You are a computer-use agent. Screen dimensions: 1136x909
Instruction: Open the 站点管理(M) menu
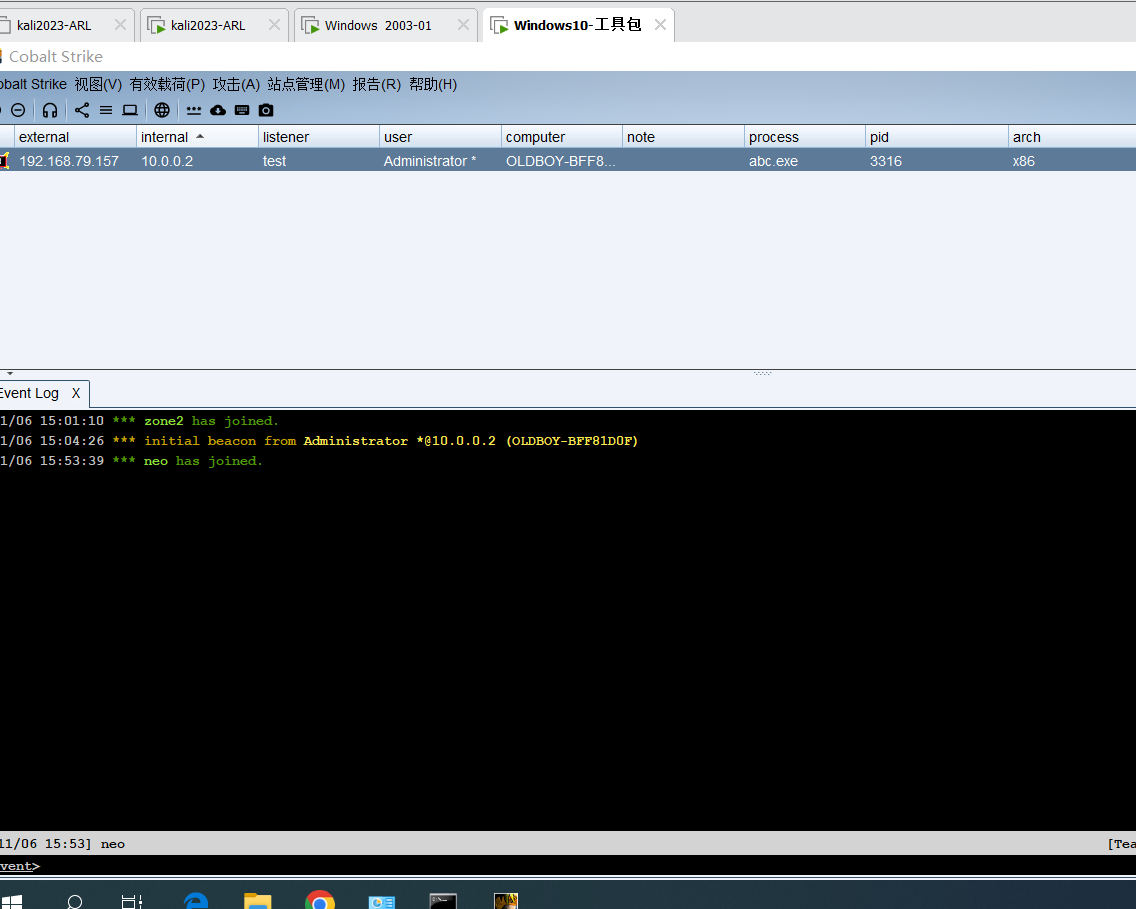(306, 85)
